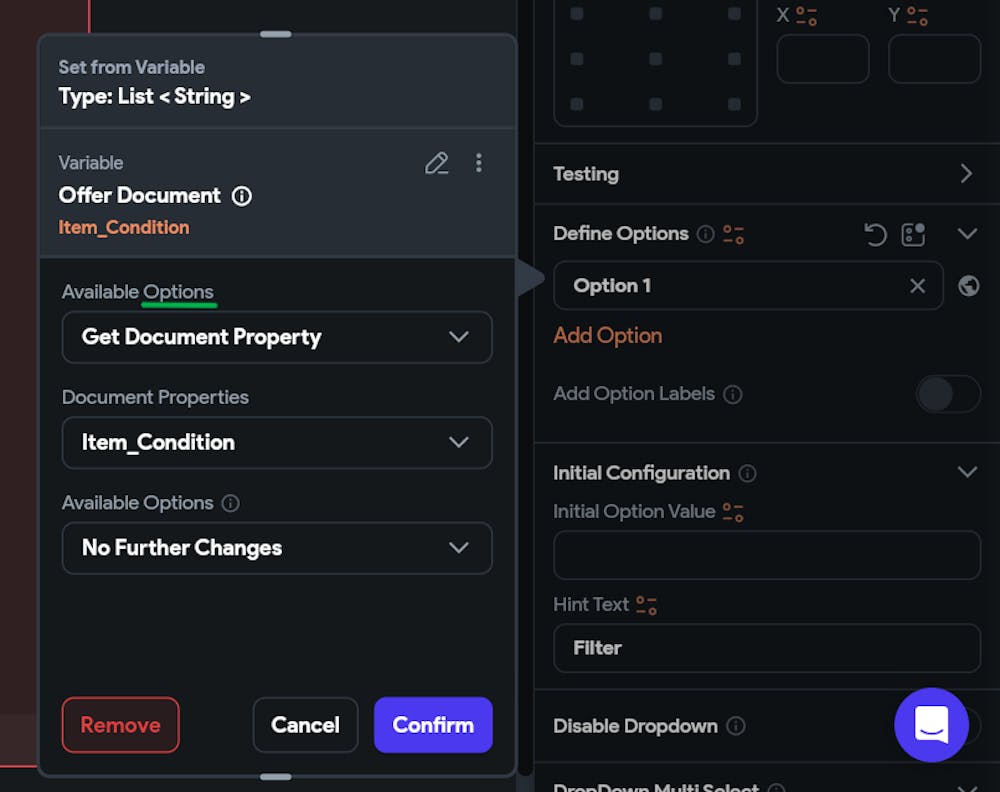Open the Item_Condition document properties dropdown
The width and height of the screenshot is (1000, 792).
(277, 443)
